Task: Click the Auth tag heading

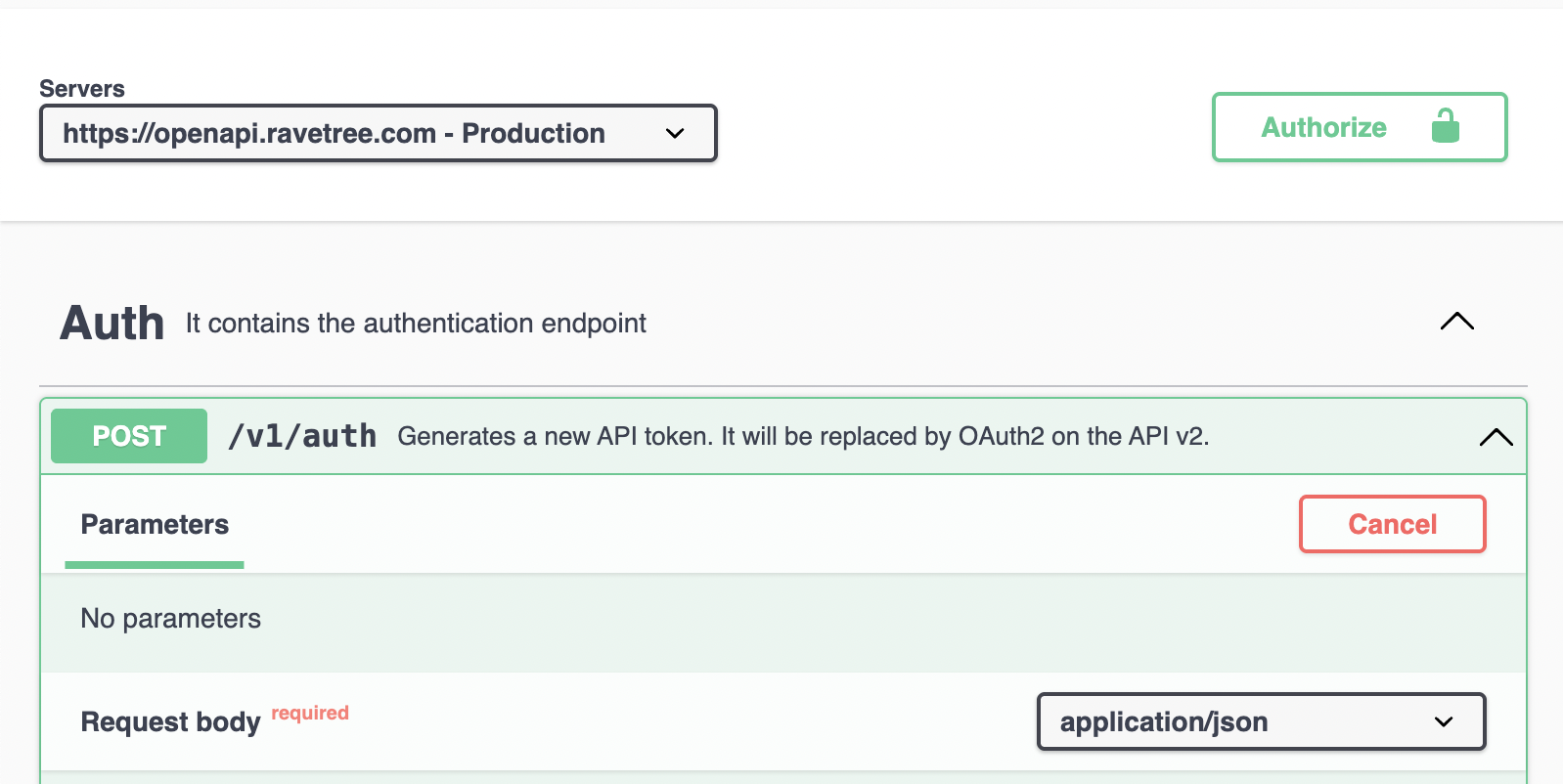Action: pyautogui.click(x=112, y=324)
